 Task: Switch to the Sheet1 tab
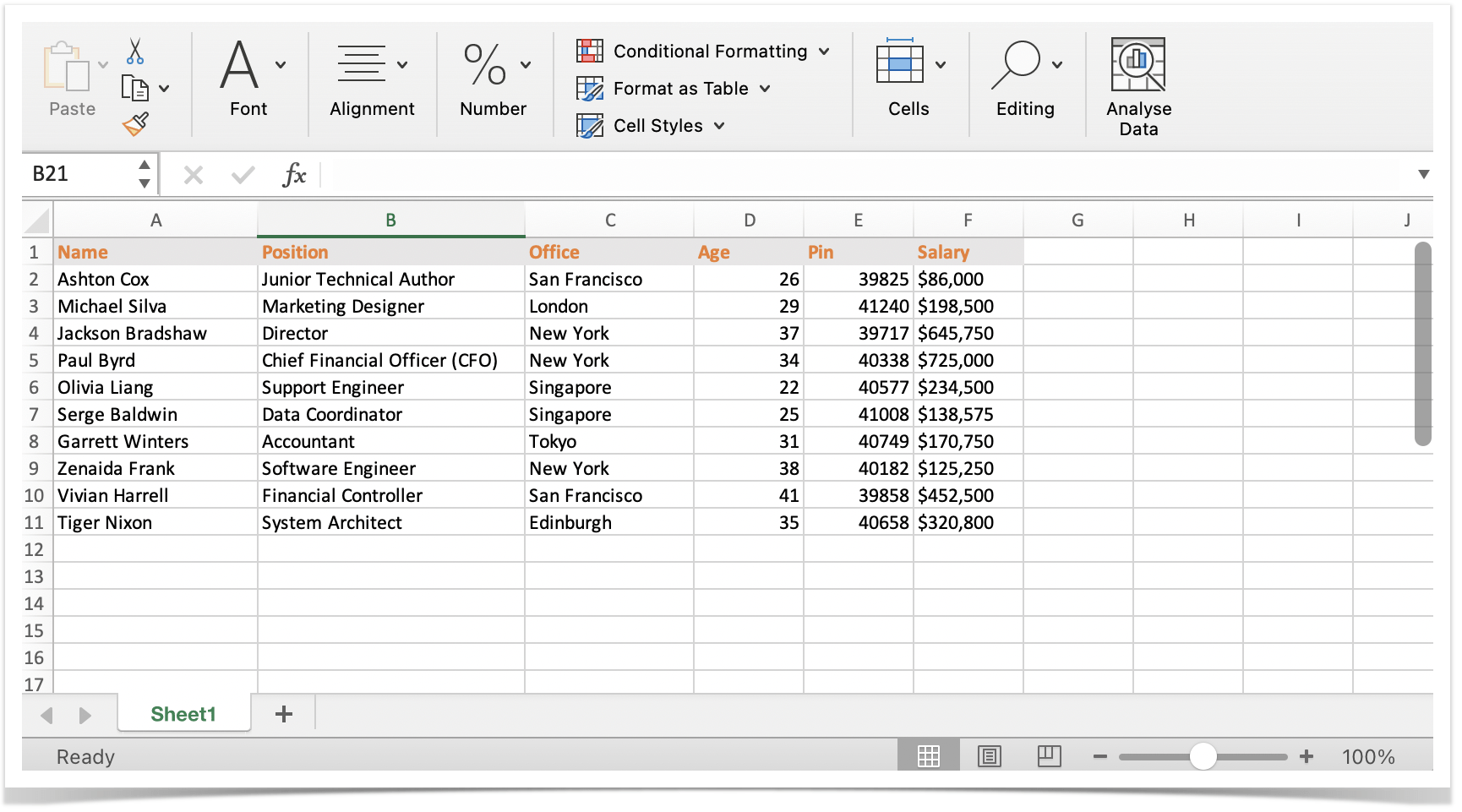pos(183,714)
